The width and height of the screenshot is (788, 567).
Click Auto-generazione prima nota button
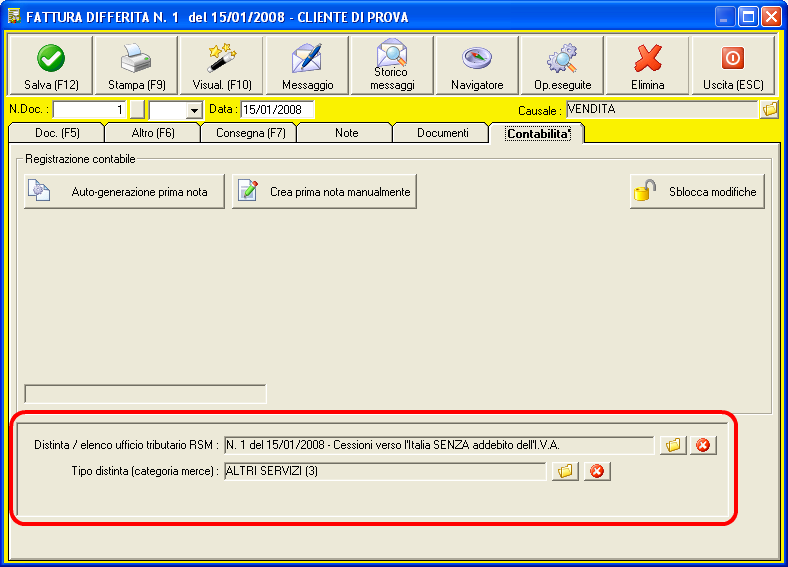[x=124, y=192]
